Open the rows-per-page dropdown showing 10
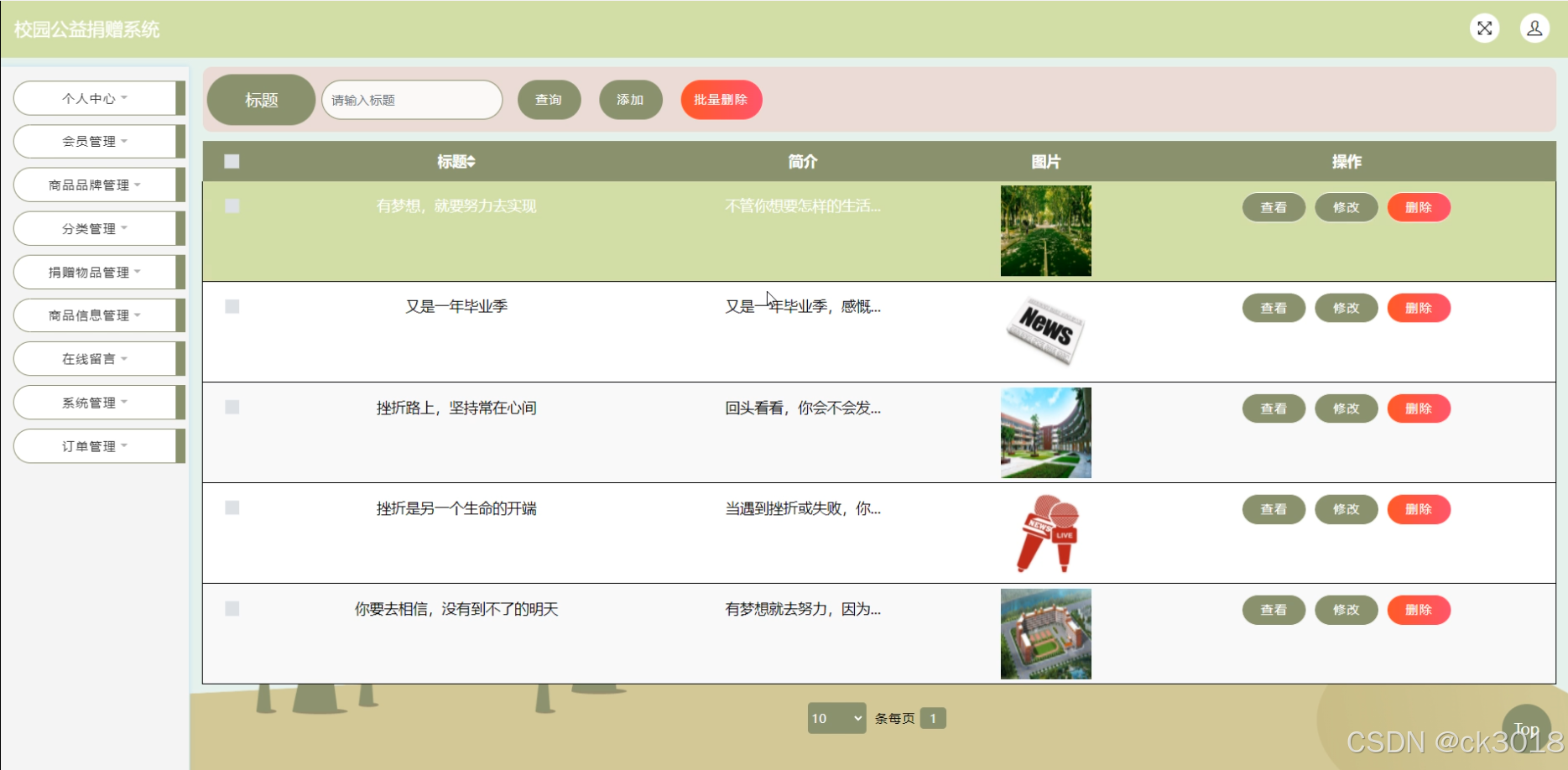The width and height of the screenshot is (1568, 770). click(x=836, y=718)
